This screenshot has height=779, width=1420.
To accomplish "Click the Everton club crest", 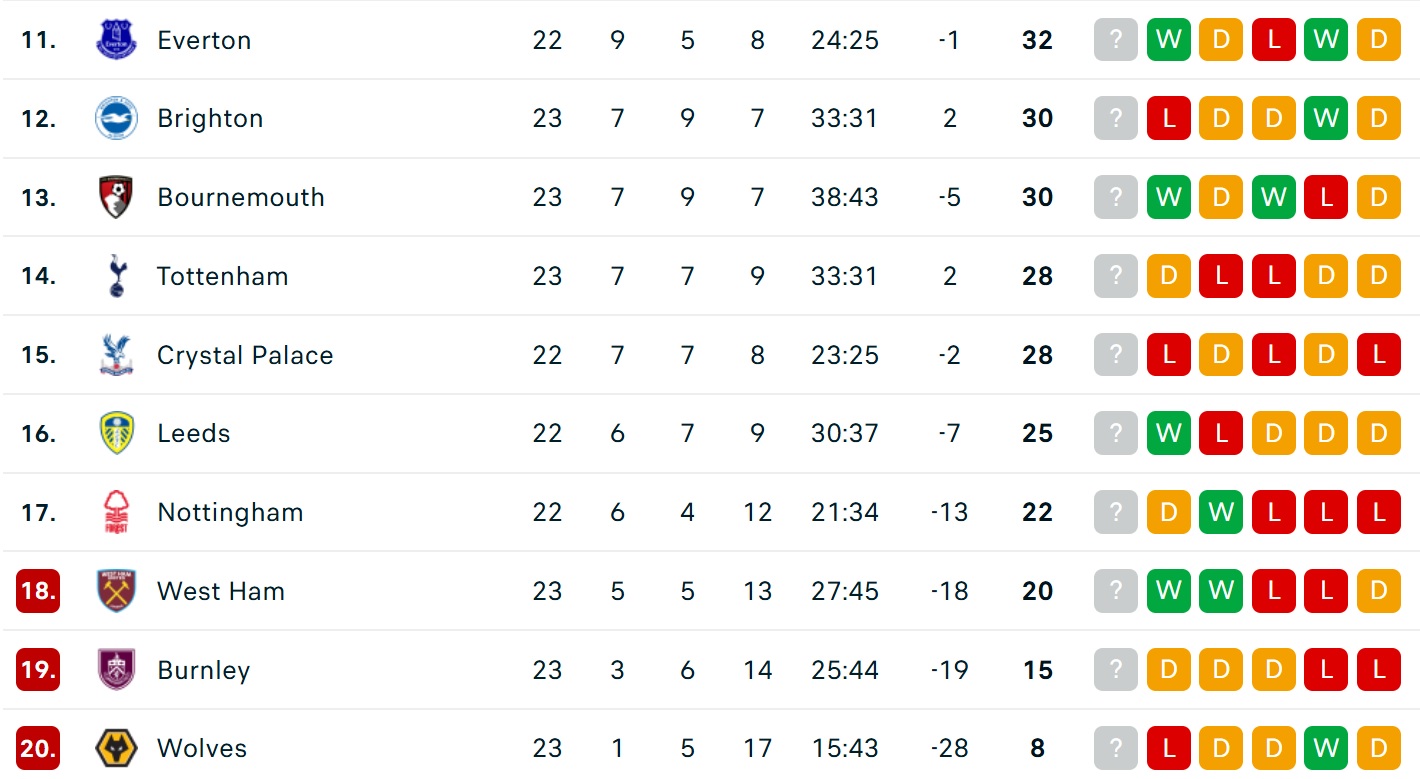I will pos(116,40).
